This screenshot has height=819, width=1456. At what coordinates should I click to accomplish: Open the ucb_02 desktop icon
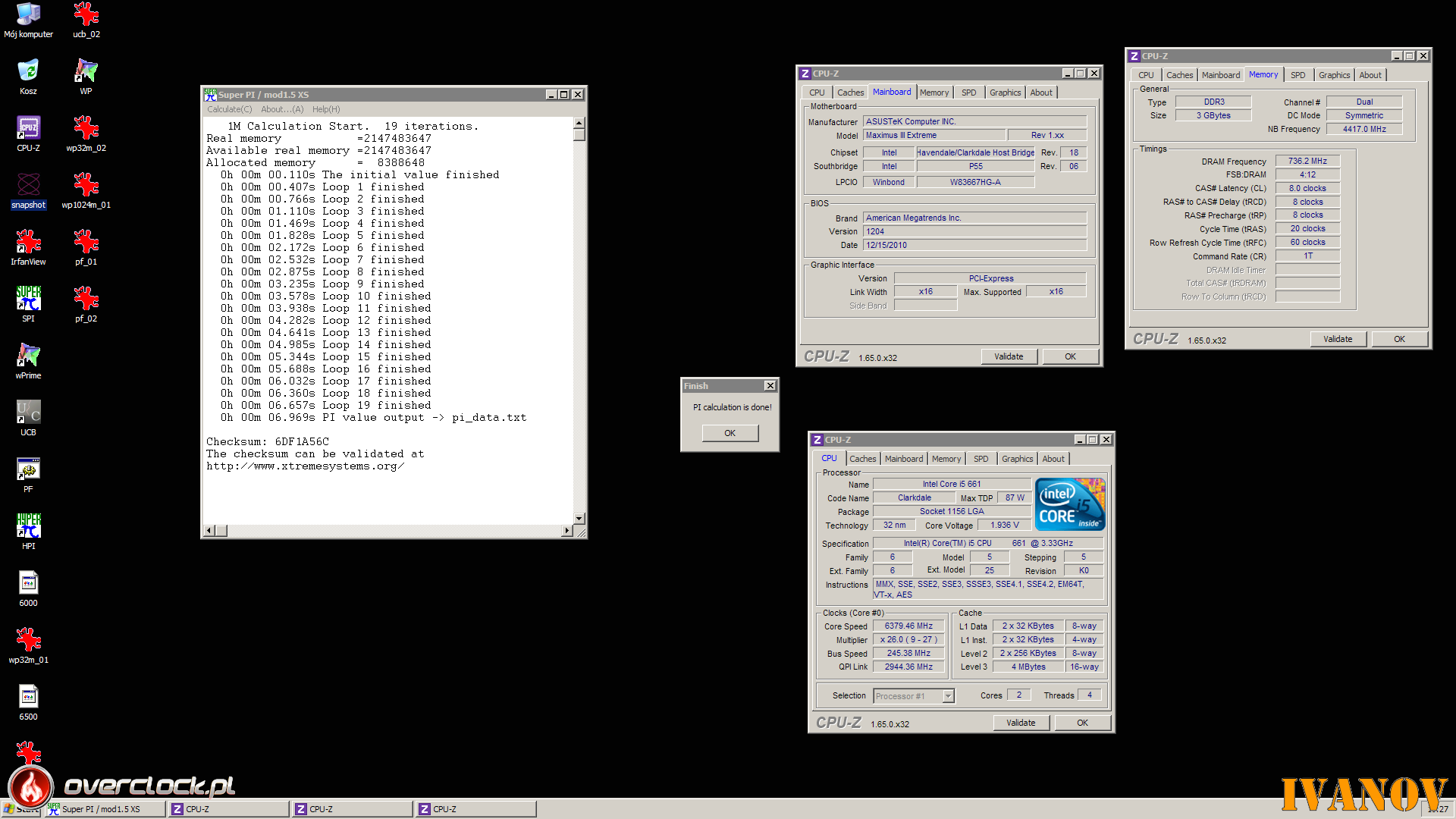click(x=86, y=20)
